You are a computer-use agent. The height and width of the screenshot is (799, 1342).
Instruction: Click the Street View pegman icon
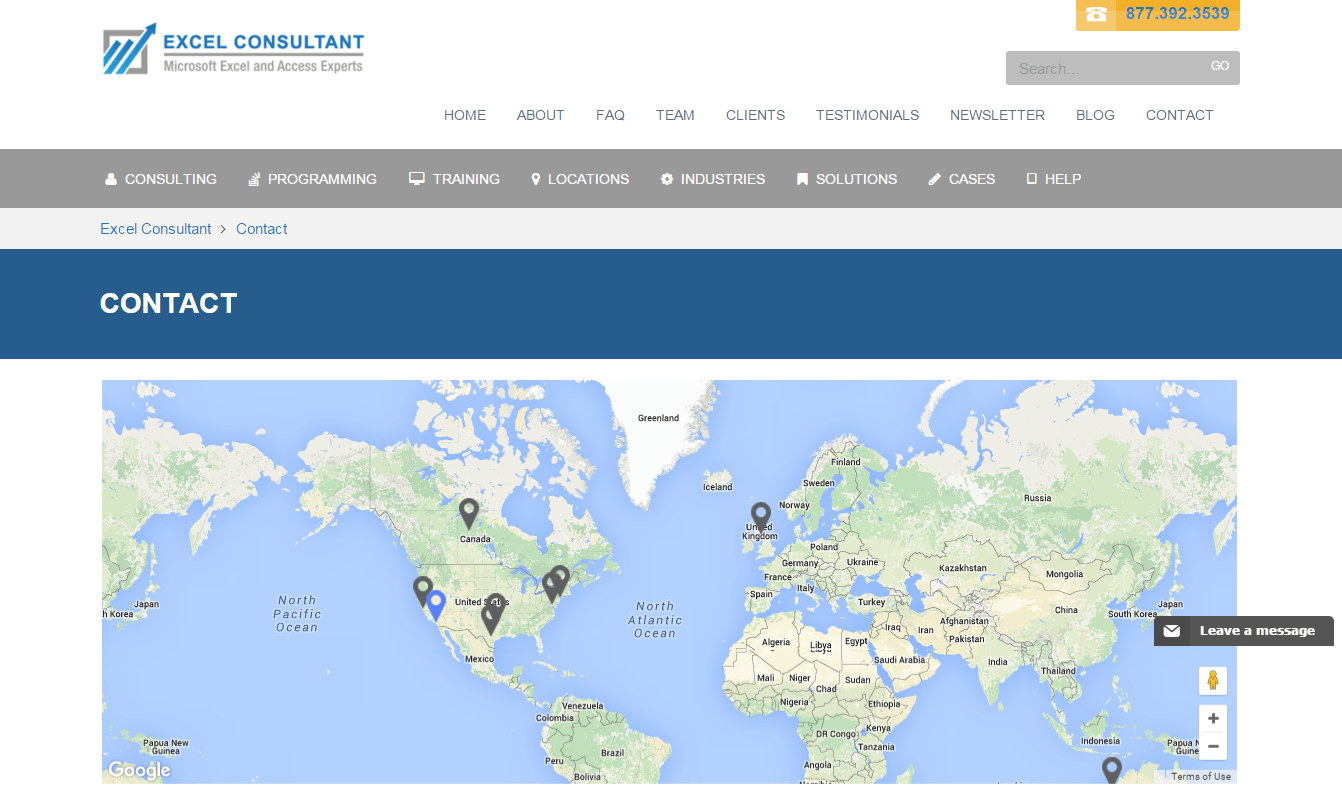coord(1212,681)
